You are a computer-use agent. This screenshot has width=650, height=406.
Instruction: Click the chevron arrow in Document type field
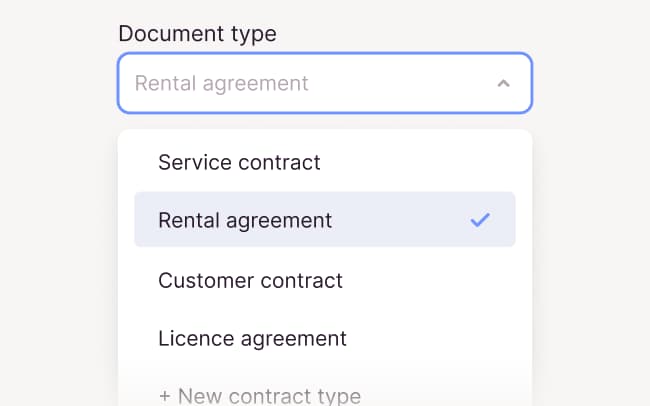tap(503, 83)
